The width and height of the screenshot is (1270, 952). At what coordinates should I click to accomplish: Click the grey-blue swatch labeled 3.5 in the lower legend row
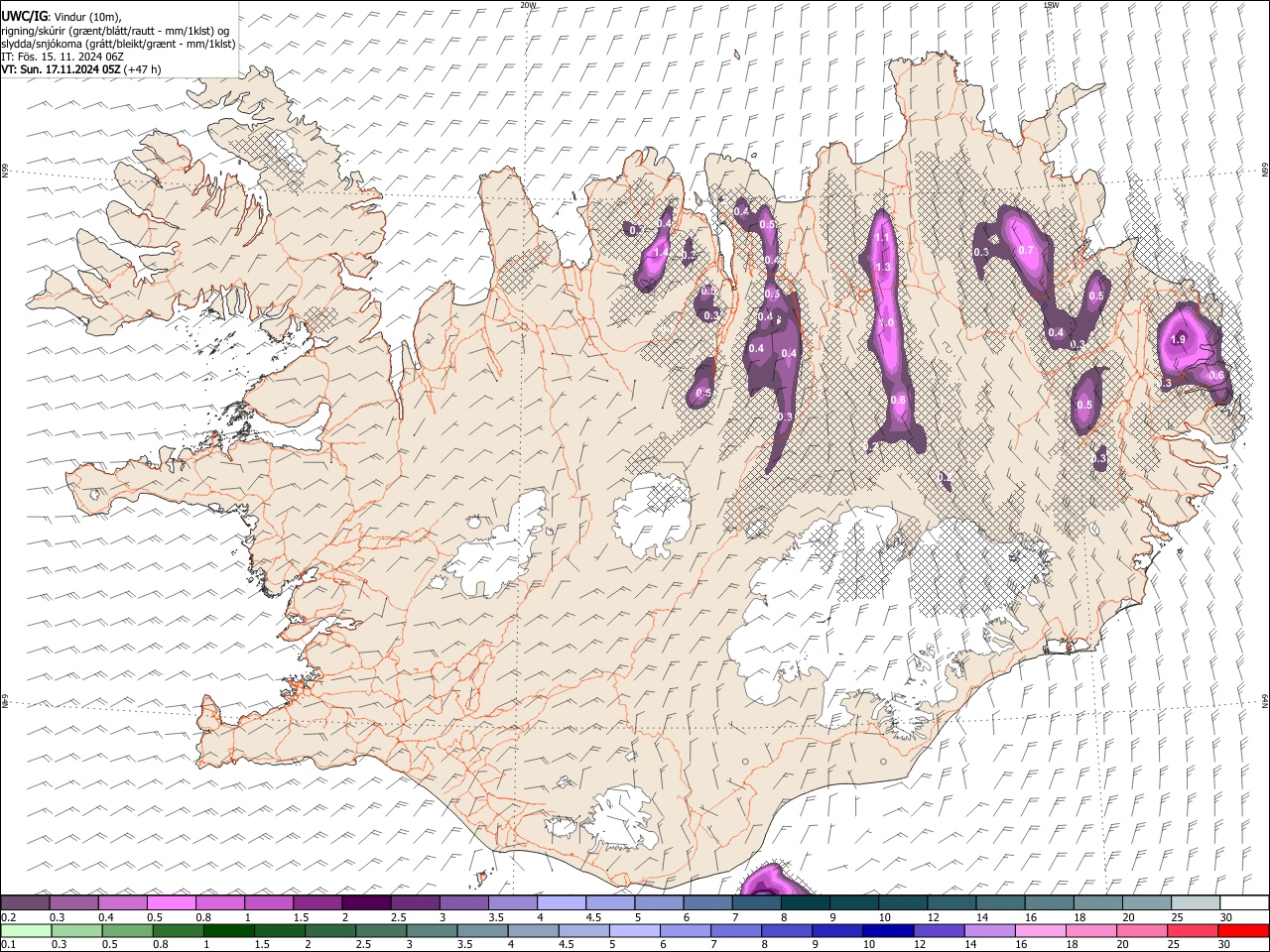[x=482, y=930]
